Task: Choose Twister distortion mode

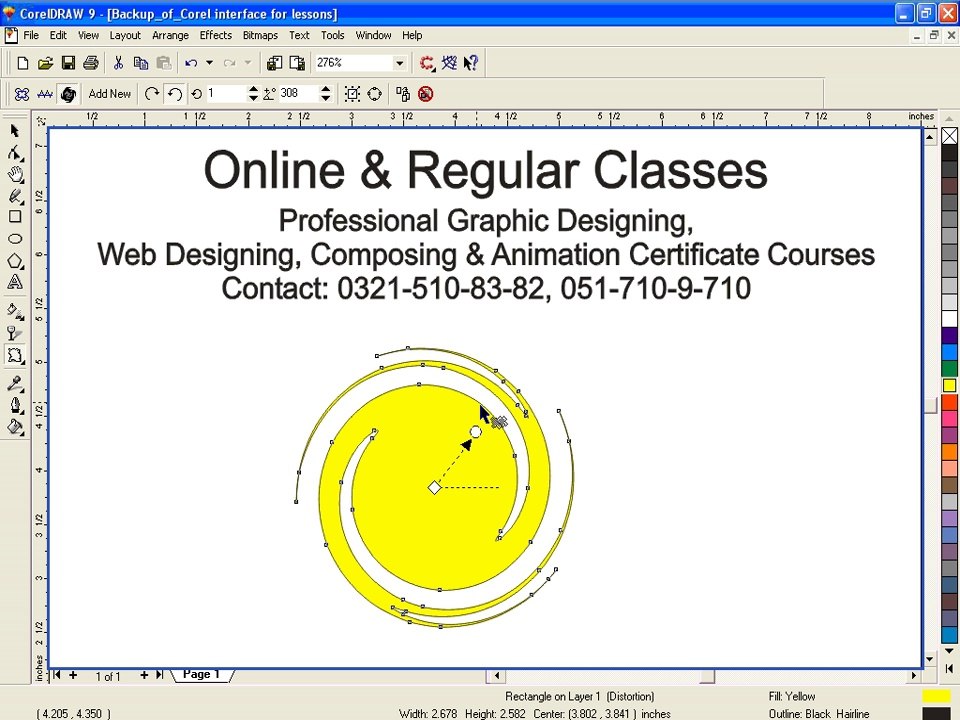Action: [68, 94]
